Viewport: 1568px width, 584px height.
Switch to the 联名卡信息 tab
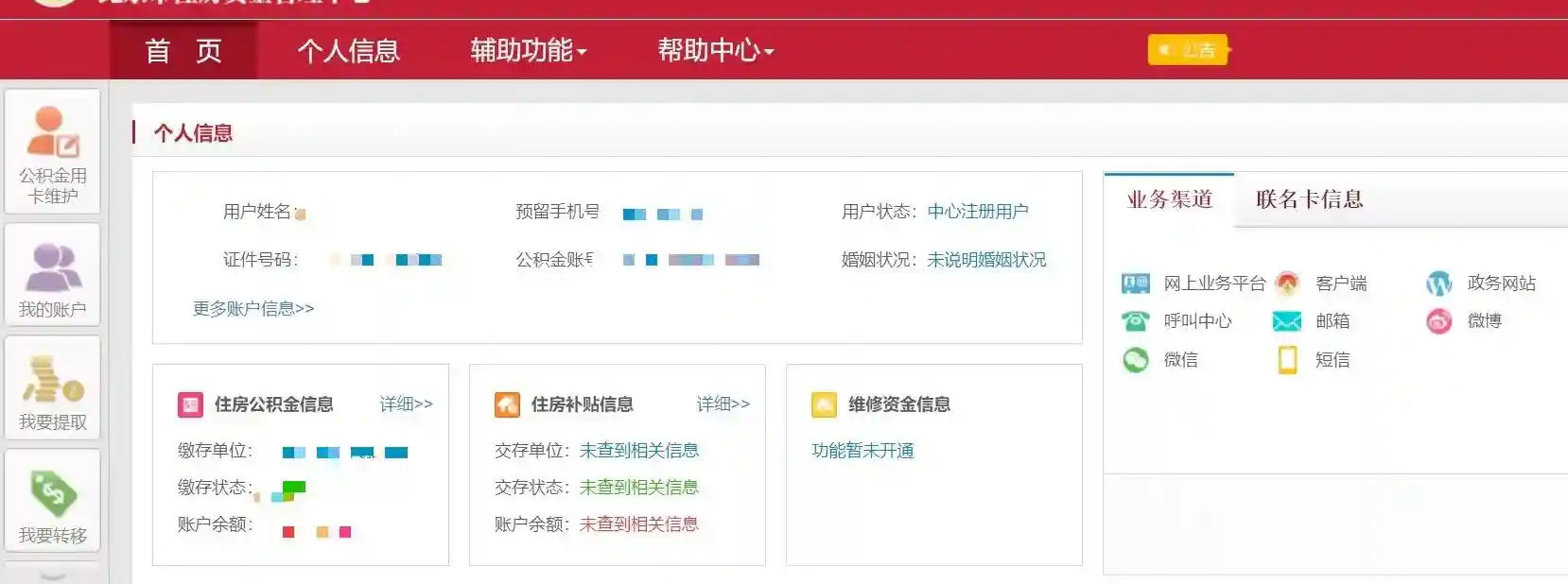pyautogui.click(x=1309, y=199)
